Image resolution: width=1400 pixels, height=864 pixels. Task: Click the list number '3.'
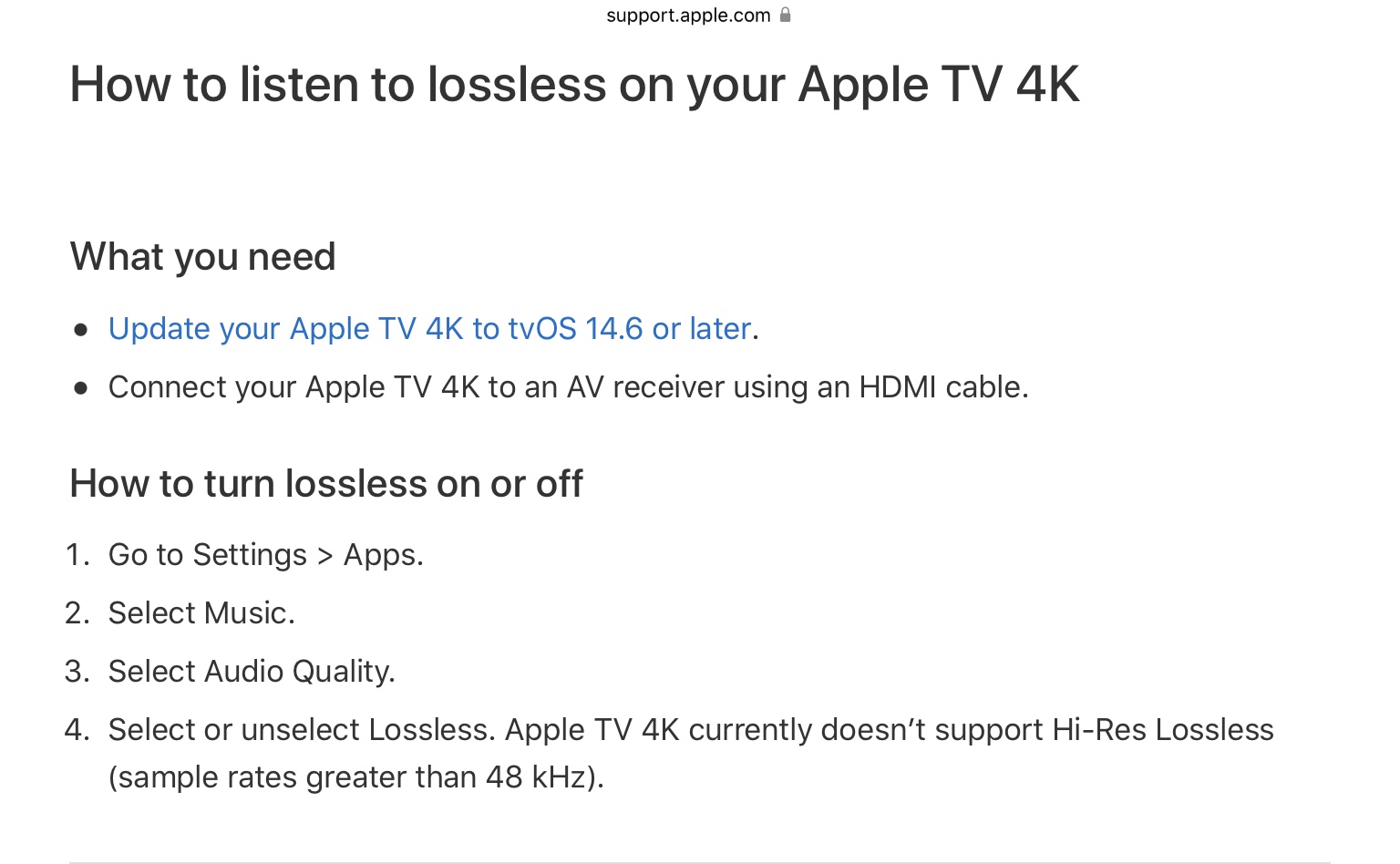pyautogui.click(x=77, y=672)
